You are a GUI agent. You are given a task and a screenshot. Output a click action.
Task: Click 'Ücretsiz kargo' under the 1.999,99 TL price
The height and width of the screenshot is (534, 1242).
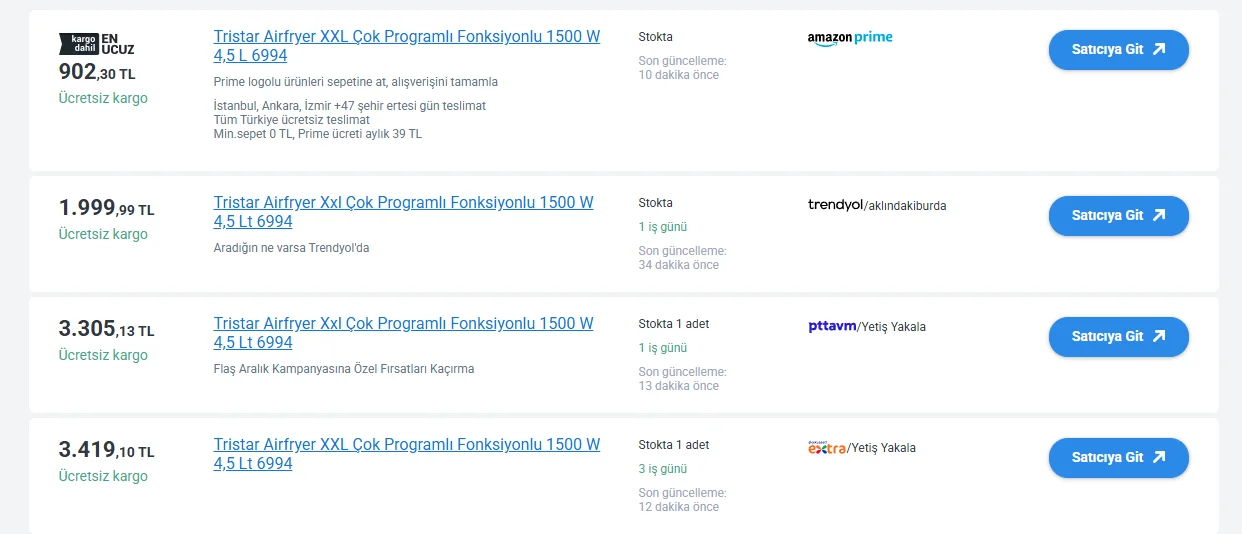tap(103, 234)
